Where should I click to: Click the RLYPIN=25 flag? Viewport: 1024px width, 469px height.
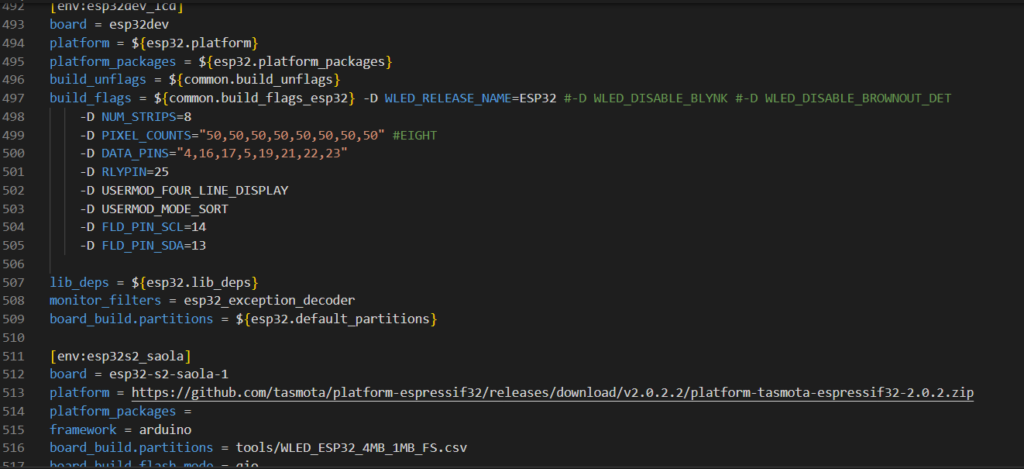(135, 172)
